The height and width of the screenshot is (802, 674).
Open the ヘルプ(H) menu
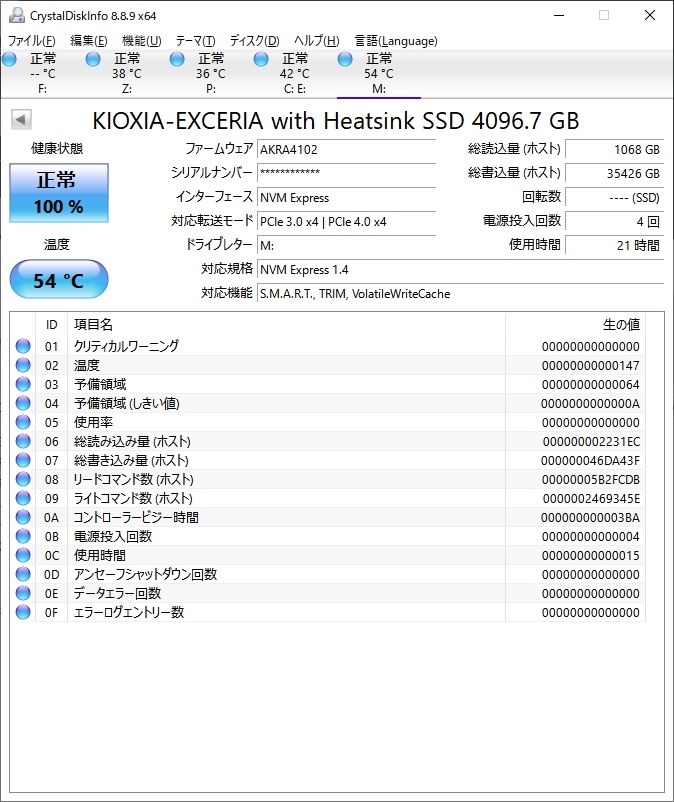pos(317,40)
